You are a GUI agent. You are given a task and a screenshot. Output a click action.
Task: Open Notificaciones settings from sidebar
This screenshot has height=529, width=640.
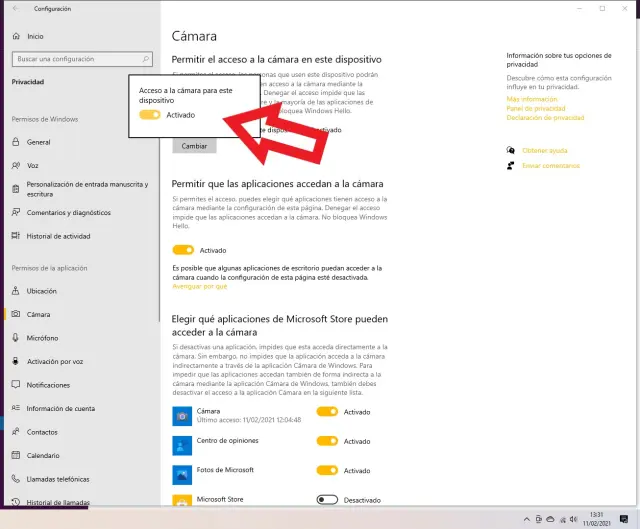(x=48, y=385)
